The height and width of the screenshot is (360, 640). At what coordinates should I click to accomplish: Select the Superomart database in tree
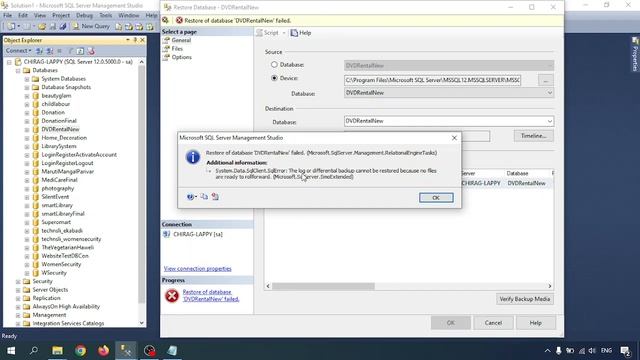click(56, 222)
